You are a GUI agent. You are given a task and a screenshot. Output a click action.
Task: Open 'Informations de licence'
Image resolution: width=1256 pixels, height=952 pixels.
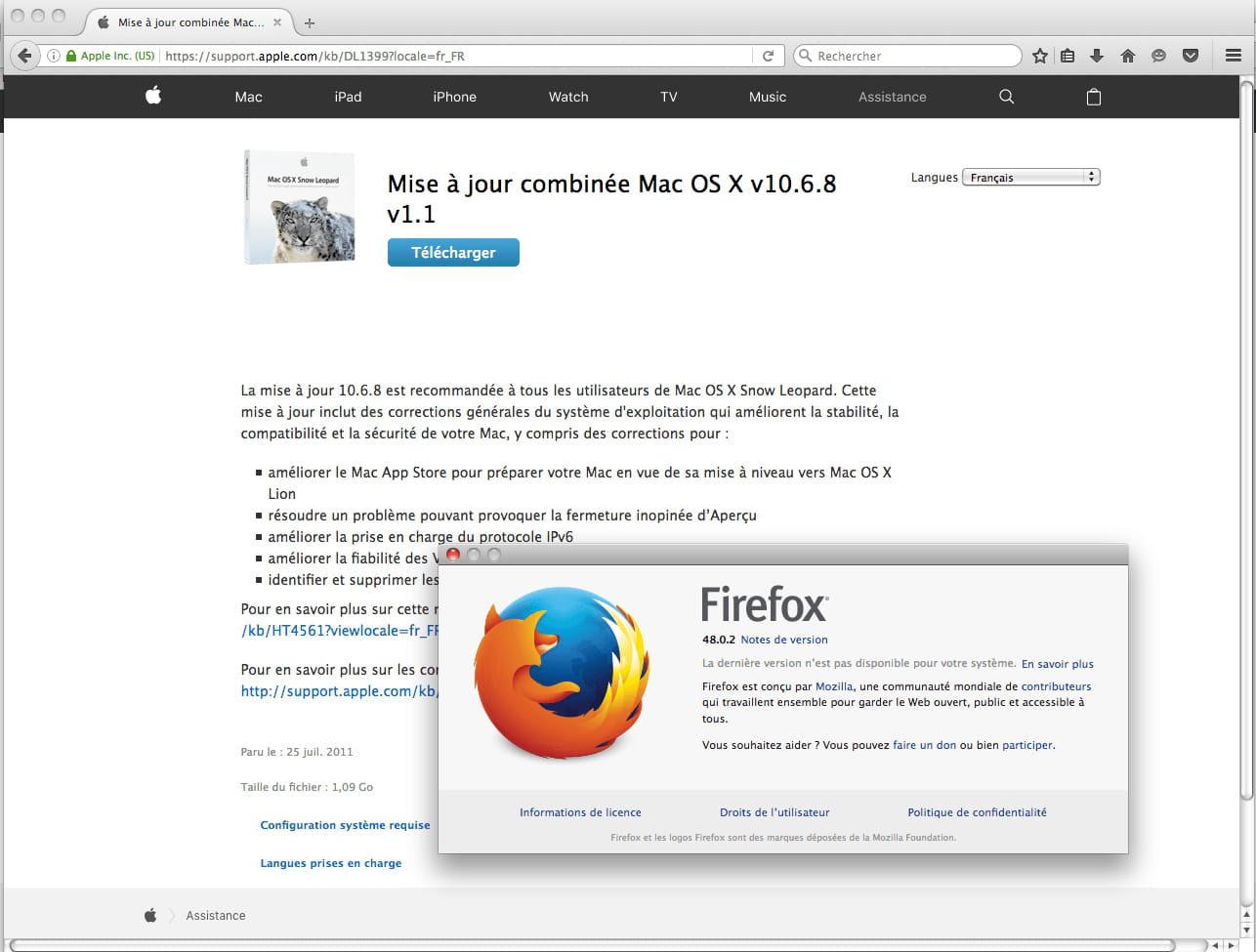tap(580, 812)
